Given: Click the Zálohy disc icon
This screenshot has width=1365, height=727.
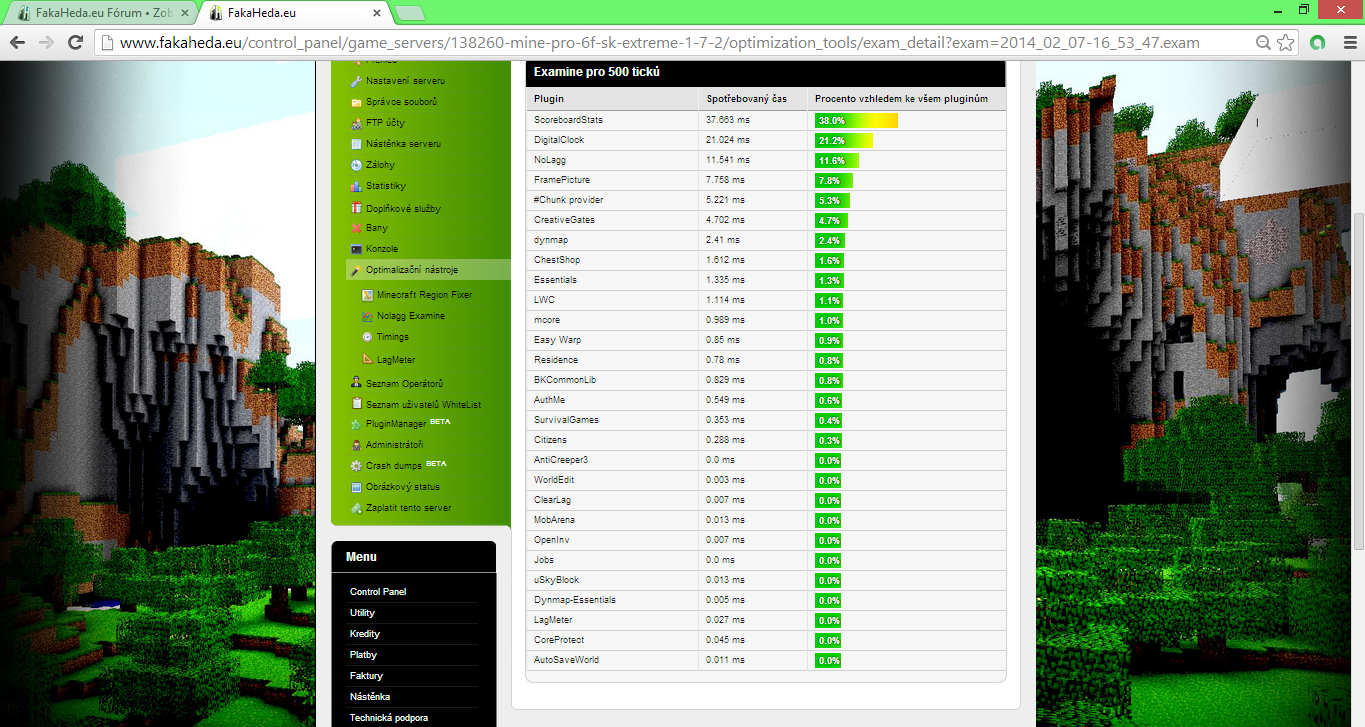Looking at the screenshot, I should tap(356, 165).
